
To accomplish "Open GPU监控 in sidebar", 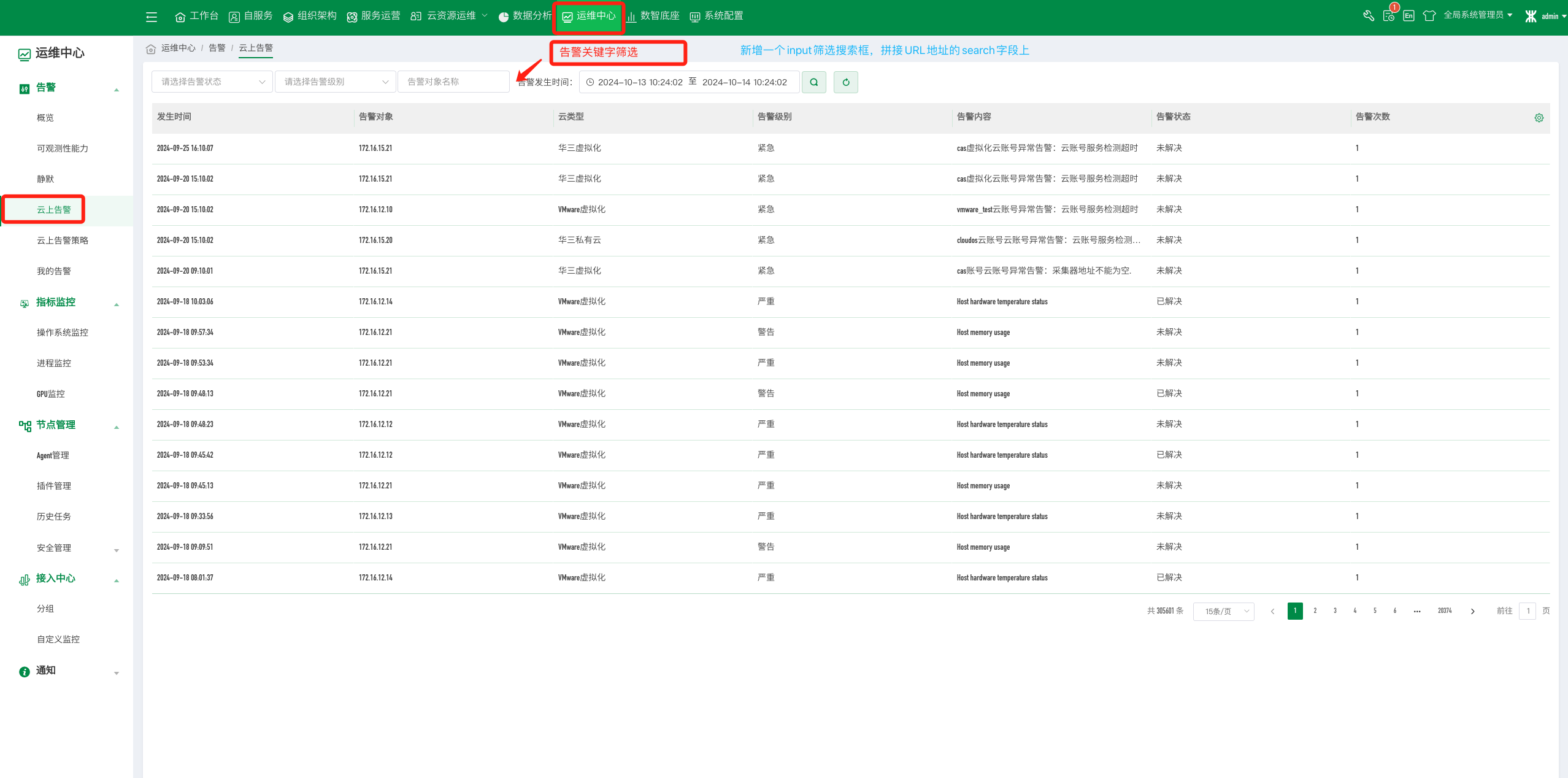I will [51, 394].
